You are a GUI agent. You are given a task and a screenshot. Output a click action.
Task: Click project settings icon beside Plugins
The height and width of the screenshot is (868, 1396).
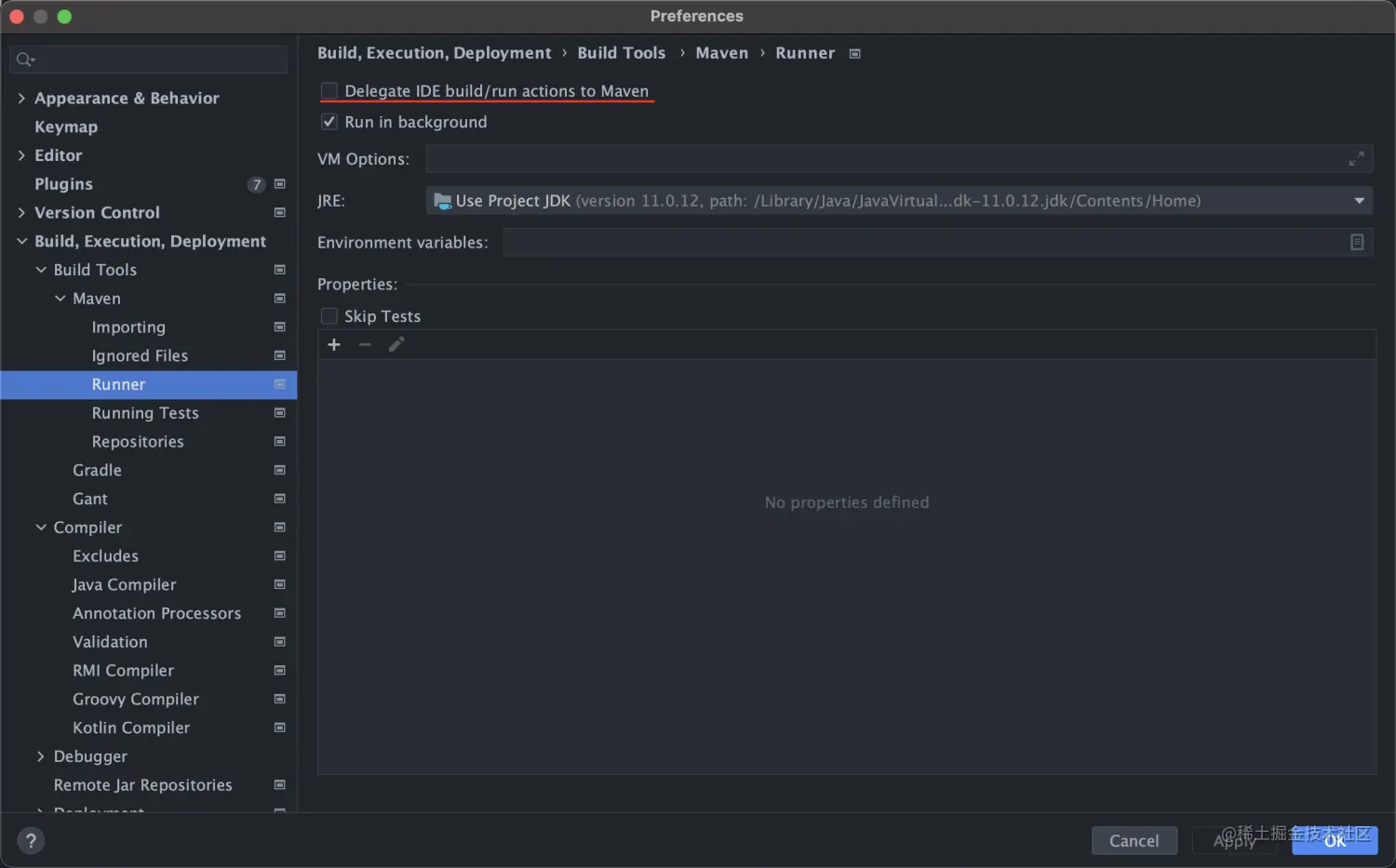click(x=279, y=184)
